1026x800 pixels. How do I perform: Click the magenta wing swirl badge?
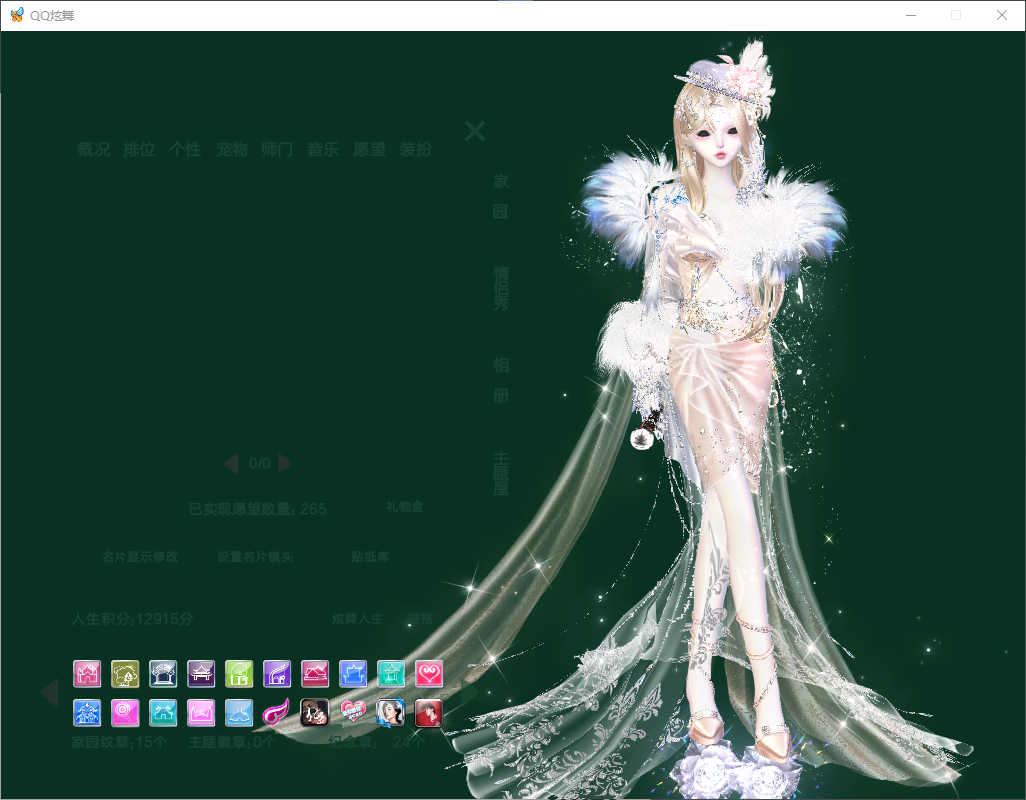(276, 713)
